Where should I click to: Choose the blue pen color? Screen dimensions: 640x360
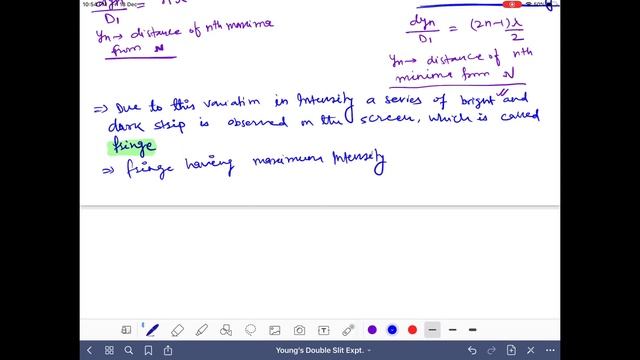(392, 330)
